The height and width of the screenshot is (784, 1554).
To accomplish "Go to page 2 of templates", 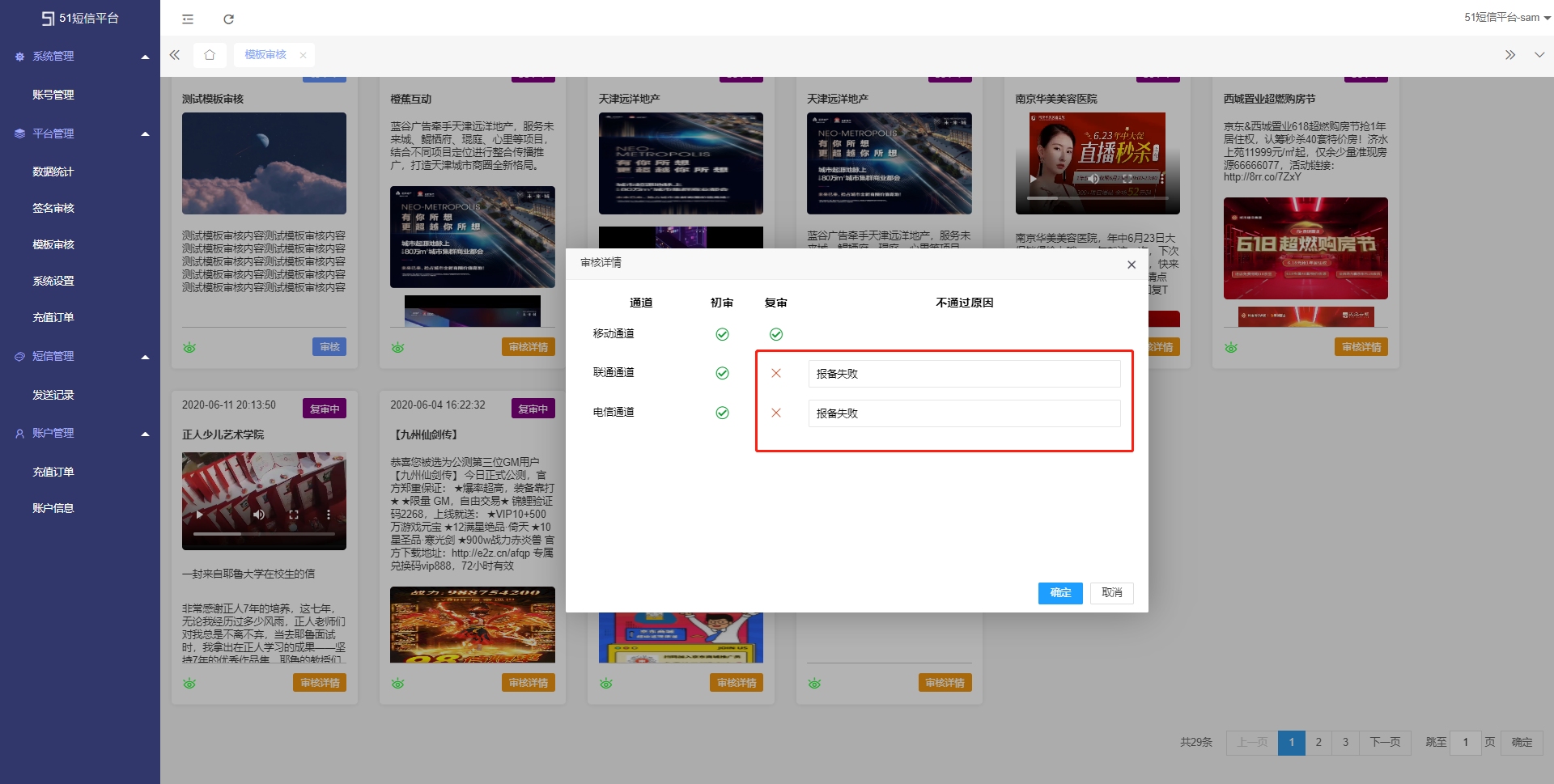I will [1318, 742].
